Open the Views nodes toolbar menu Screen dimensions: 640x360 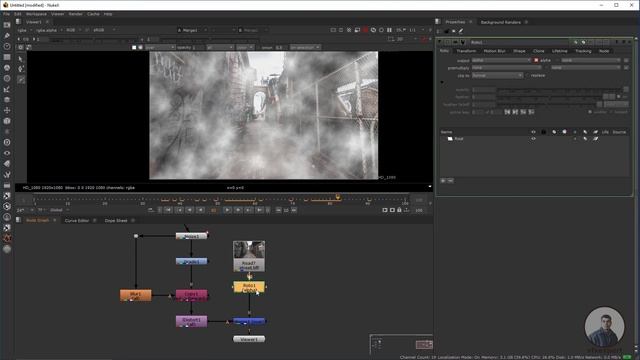click(7, 153)
